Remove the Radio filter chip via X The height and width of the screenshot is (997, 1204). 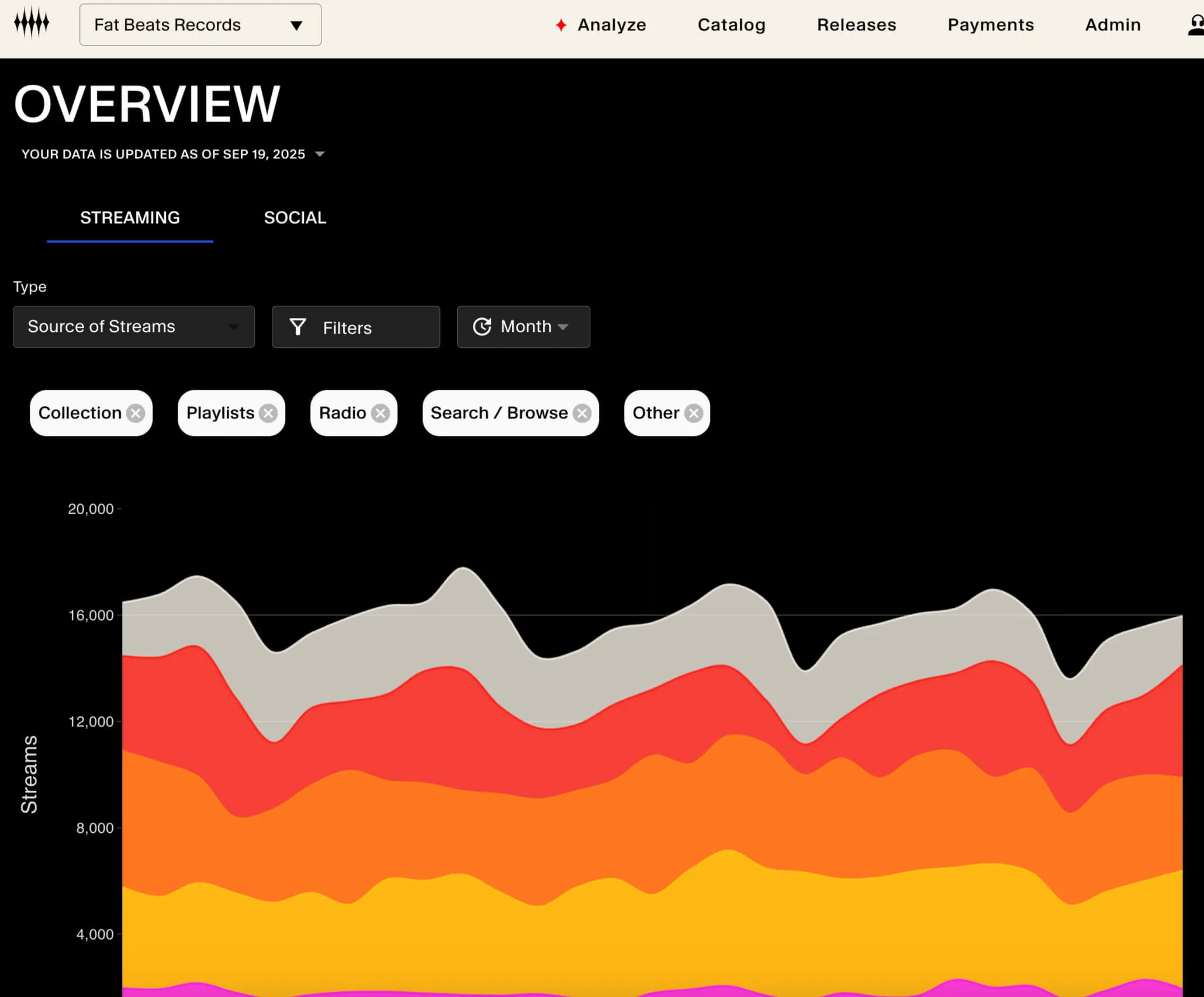(x=380, y=413)
